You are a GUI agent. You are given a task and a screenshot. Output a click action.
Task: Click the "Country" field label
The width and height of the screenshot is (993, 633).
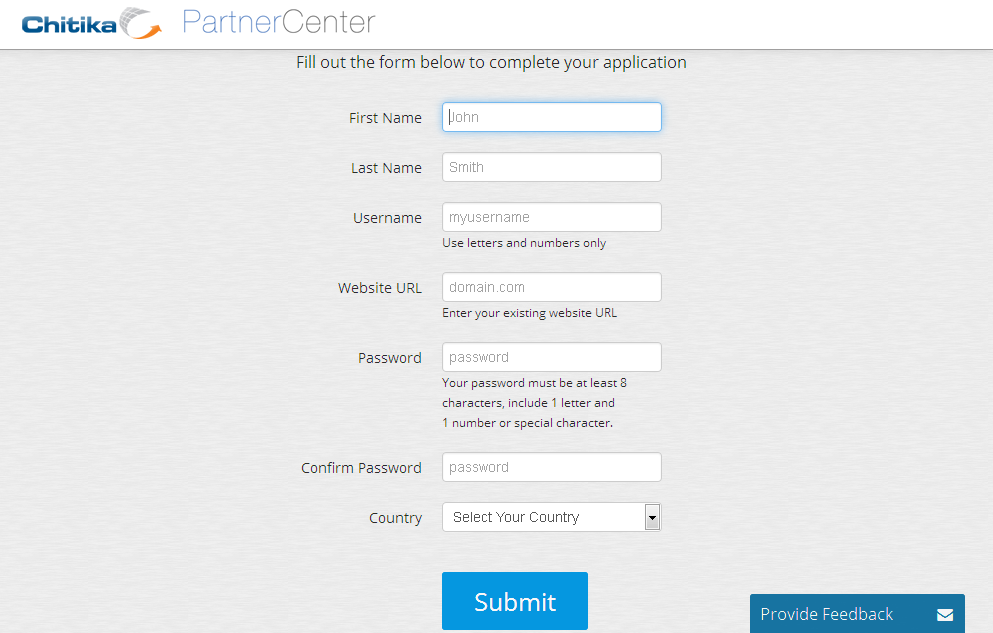point(395,518)
